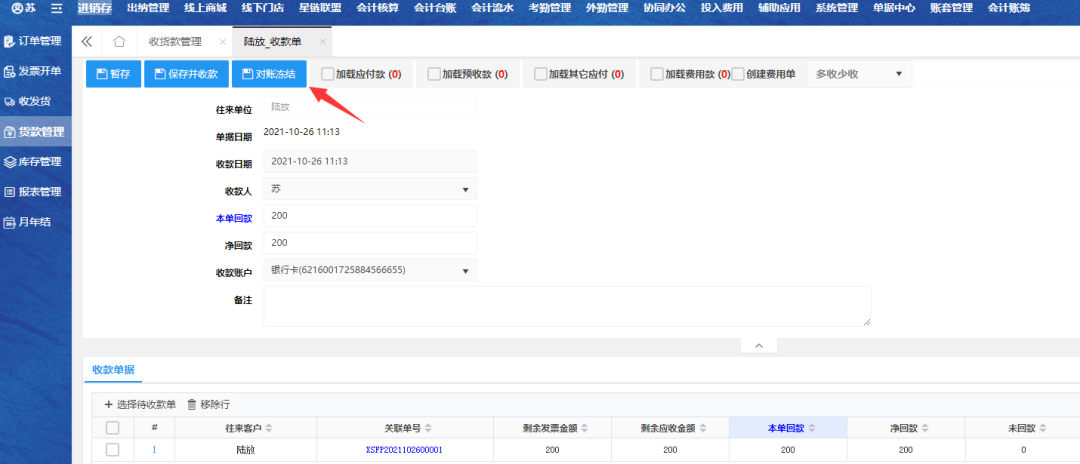This screenshot has width=1080, height=464.
Task: Enable 加载应付款 checkbox
Action: tap(328, 74)
